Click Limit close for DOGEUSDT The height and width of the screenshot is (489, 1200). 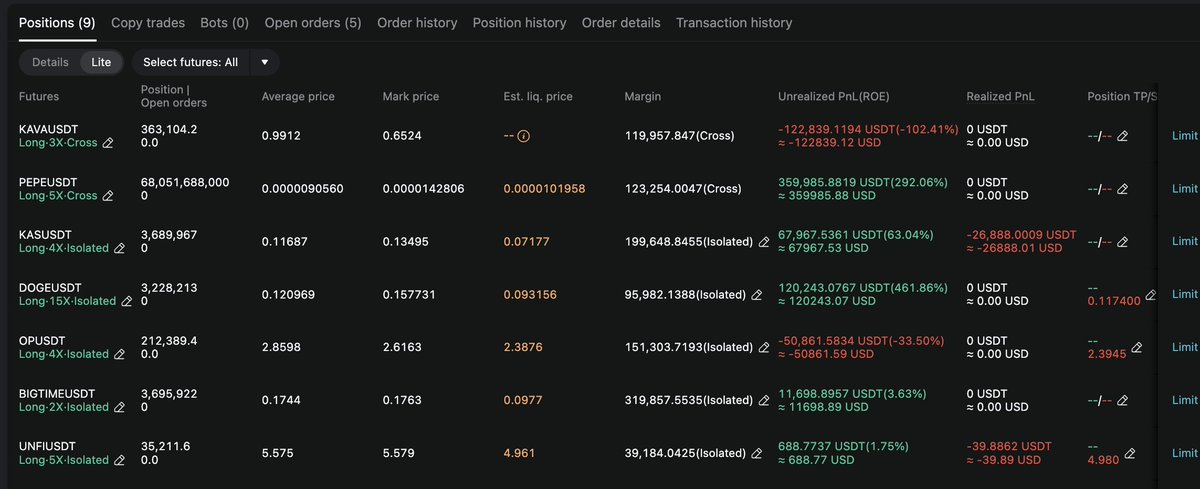click(x=1185, y=294)
